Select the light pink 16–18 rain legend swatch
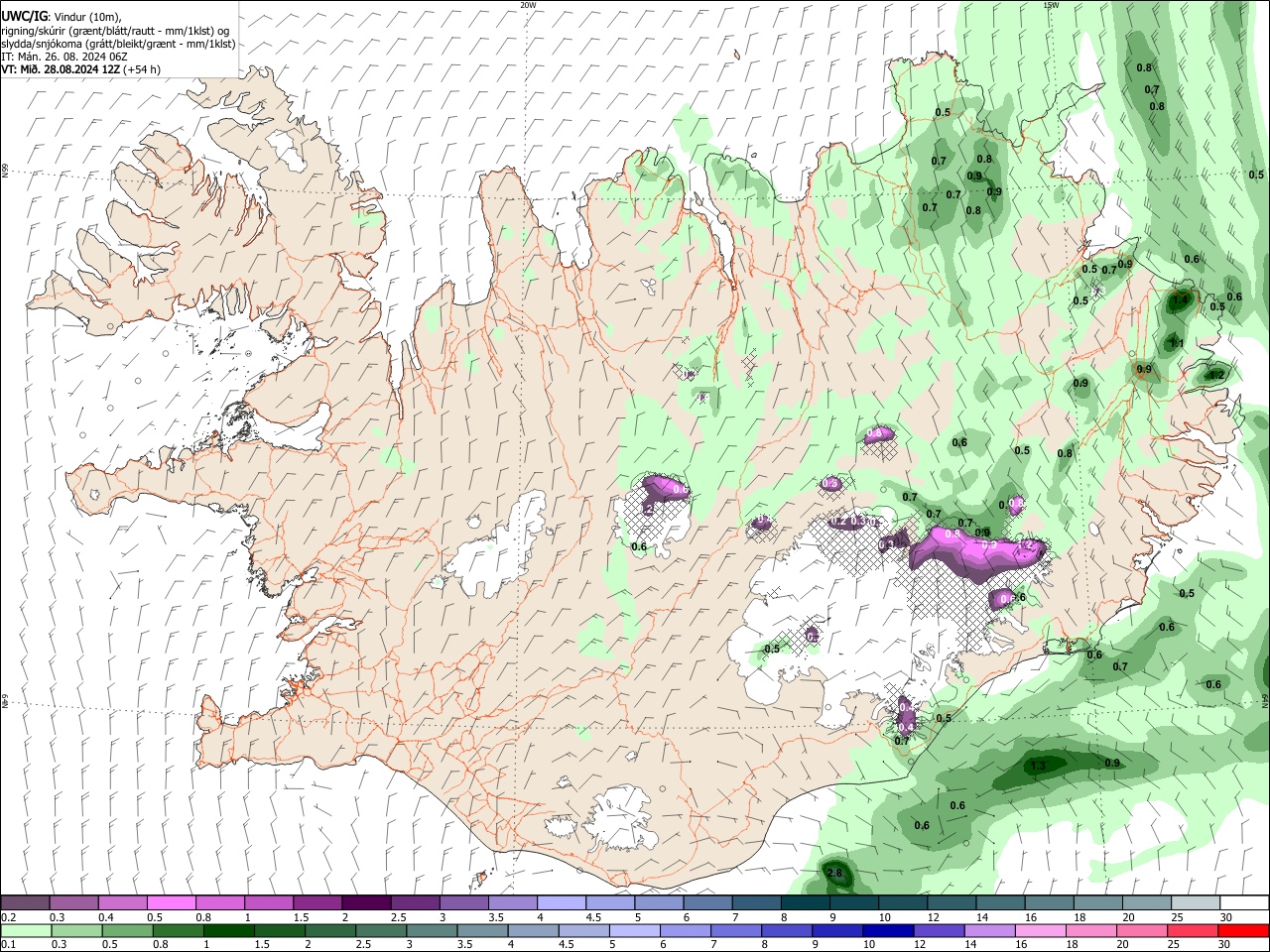The image size is (1270, 952). coord(1040,930)
